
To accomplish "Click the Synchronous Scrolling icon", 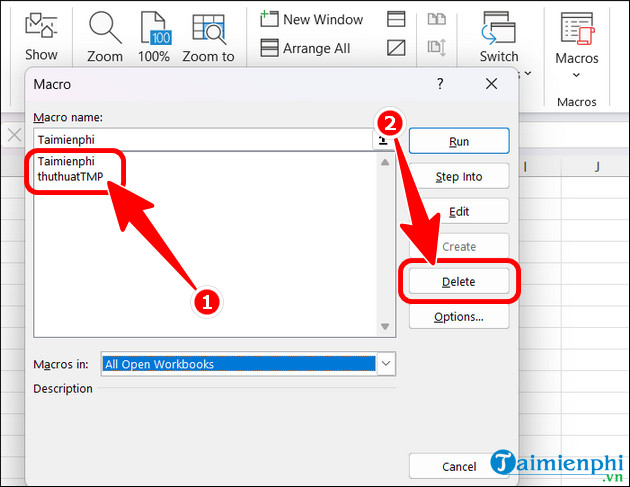I will click(x=436, y=47).
